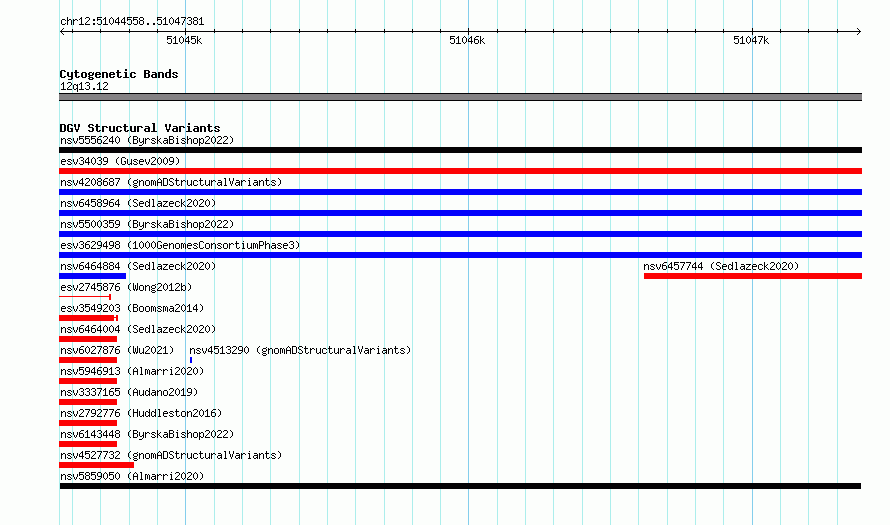Viewport: 890px width, 525px height.
Task: Open nsv6027876 (Wu2021) label
Action: pyautogui.click(x=117, y=350)
